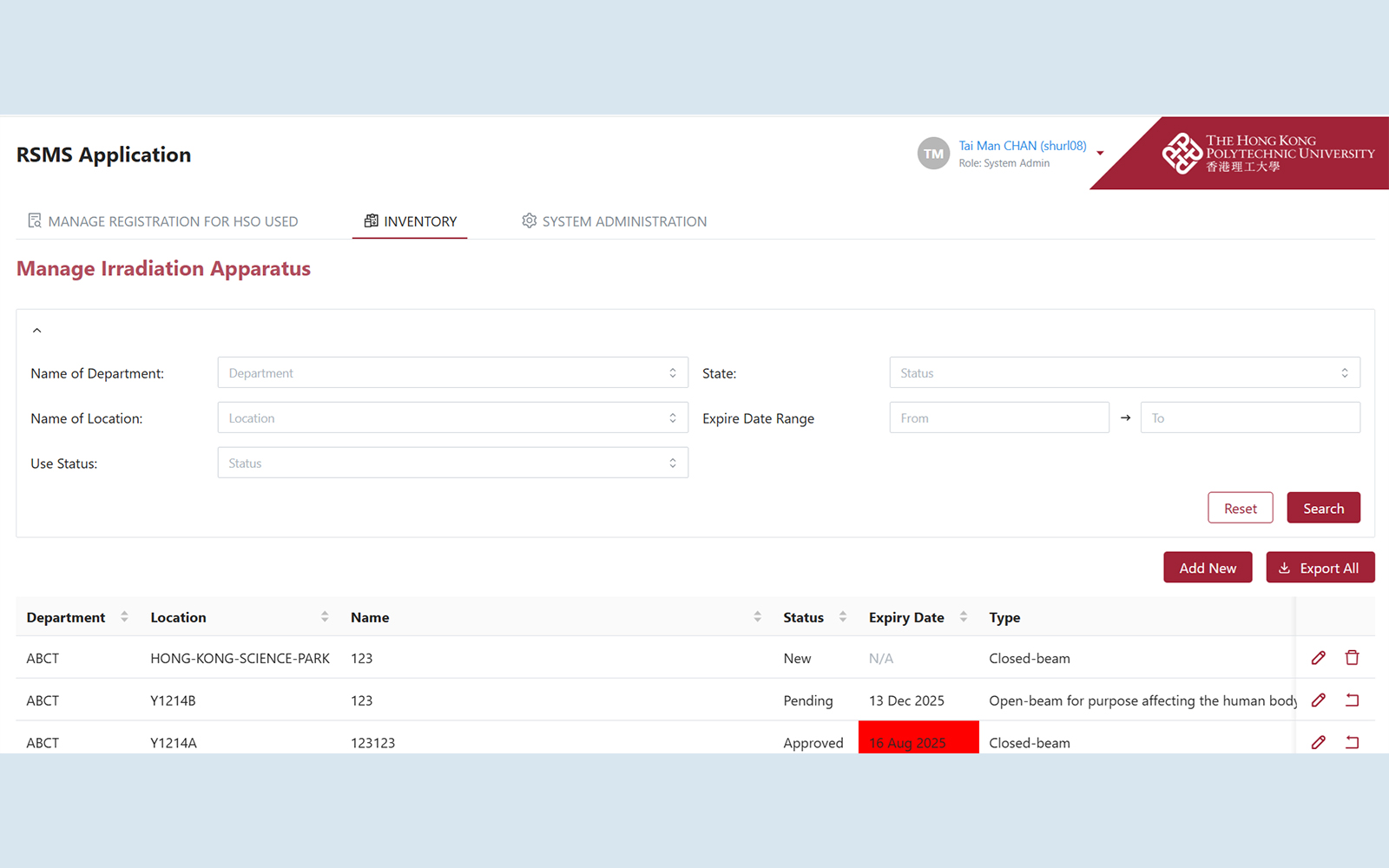The height and width of the screenshot is (868, 1389).
Task: Collapse the search filter panel chevron
Action: [x=37, y=330]
